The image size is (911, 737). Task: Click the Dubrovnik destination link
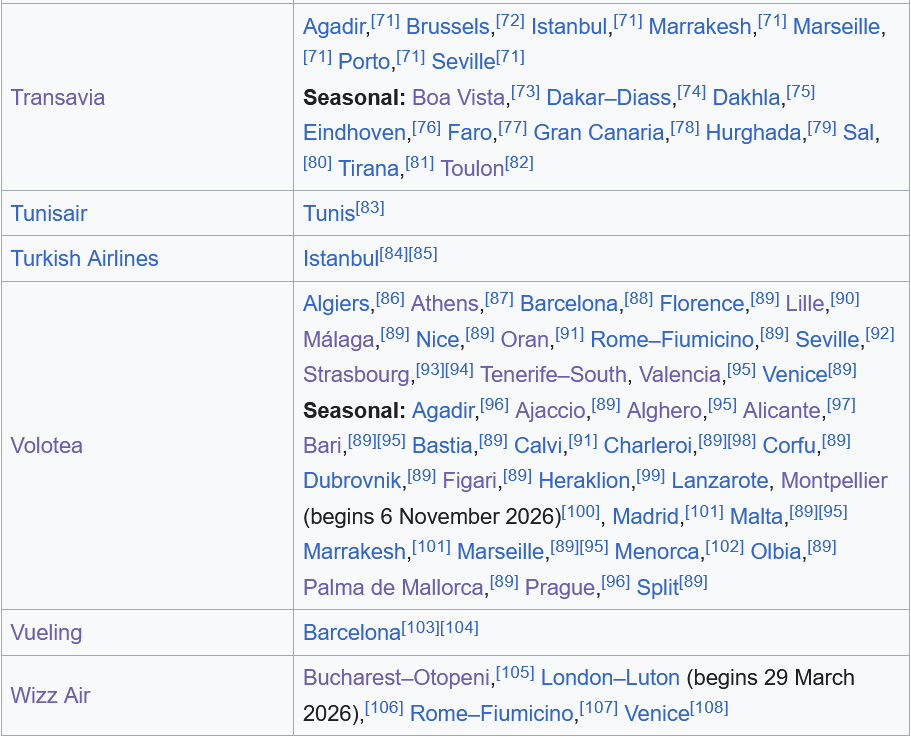[354, 480]
